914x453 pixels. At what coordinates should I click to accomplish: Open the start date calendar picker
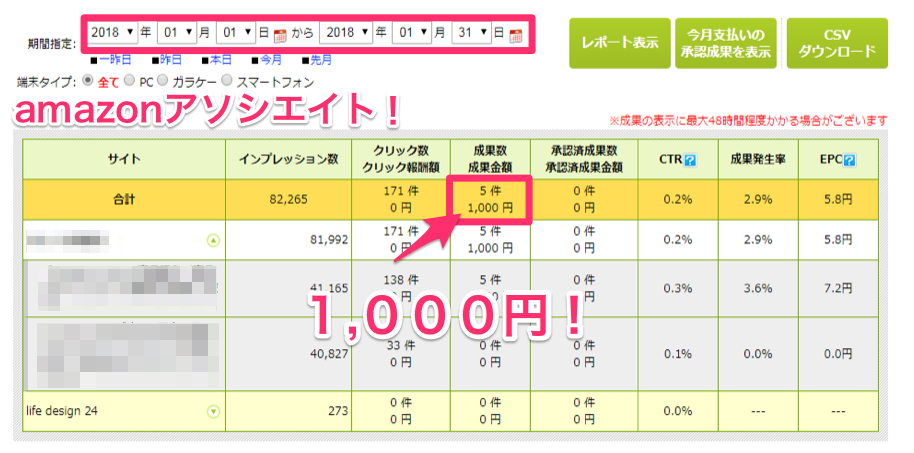(280, 34)
